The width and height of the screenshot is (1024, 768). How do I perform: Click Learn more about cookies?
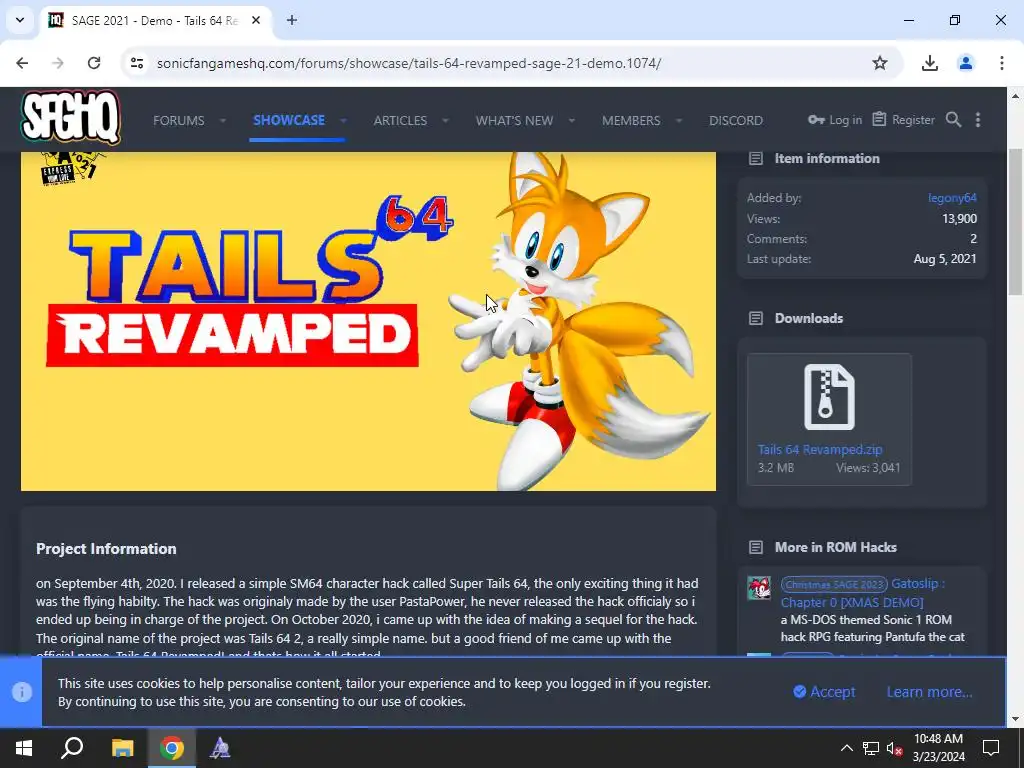929,692
